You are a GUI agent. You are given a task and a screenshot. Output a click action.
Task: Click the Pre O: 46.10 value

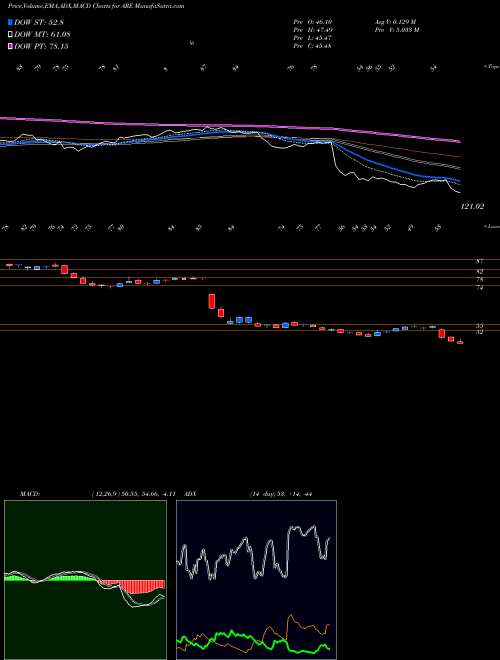pos(313,21)
